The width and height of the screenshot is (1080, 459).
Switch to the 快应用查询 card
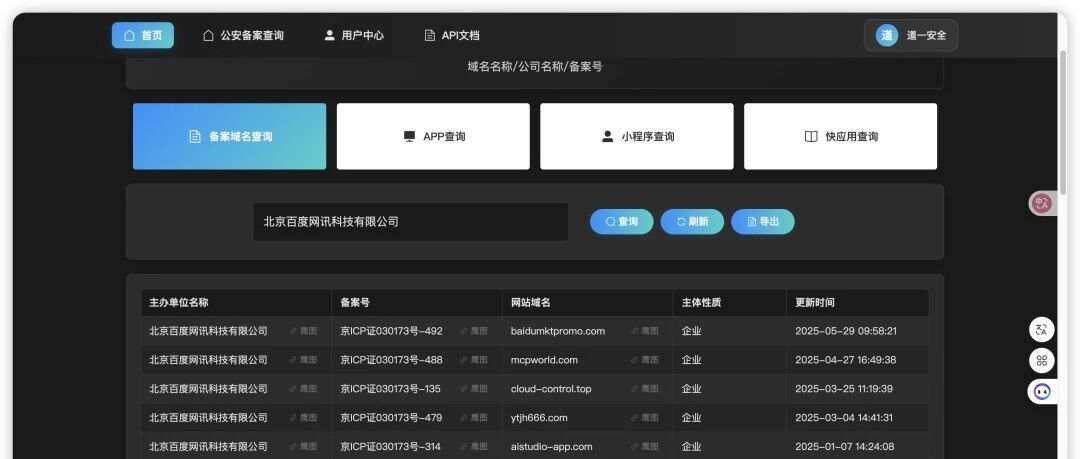click(x=840, y=136)
